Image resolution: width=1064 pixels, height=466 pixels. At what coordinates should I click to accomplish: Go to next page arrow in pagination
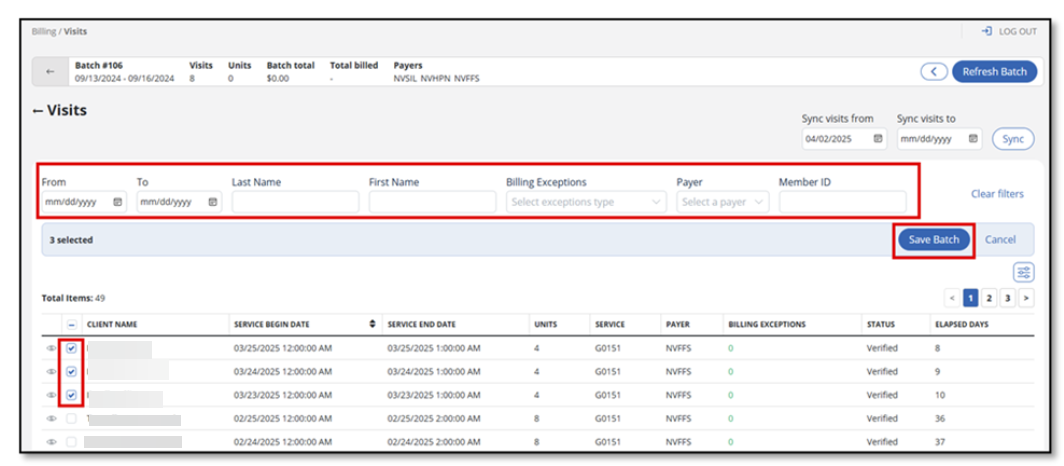click(x=1026, y=298)
